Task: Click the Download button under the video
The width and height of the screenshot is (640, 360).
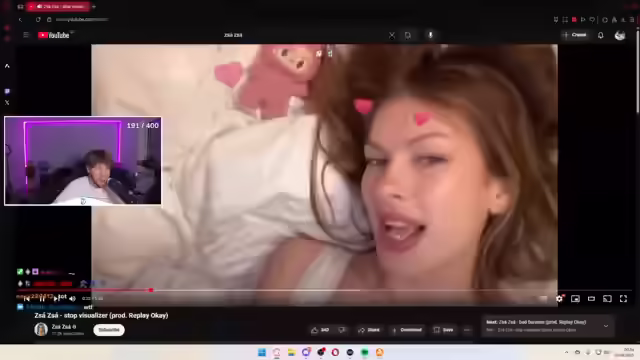Action: (x=407, y=330)
